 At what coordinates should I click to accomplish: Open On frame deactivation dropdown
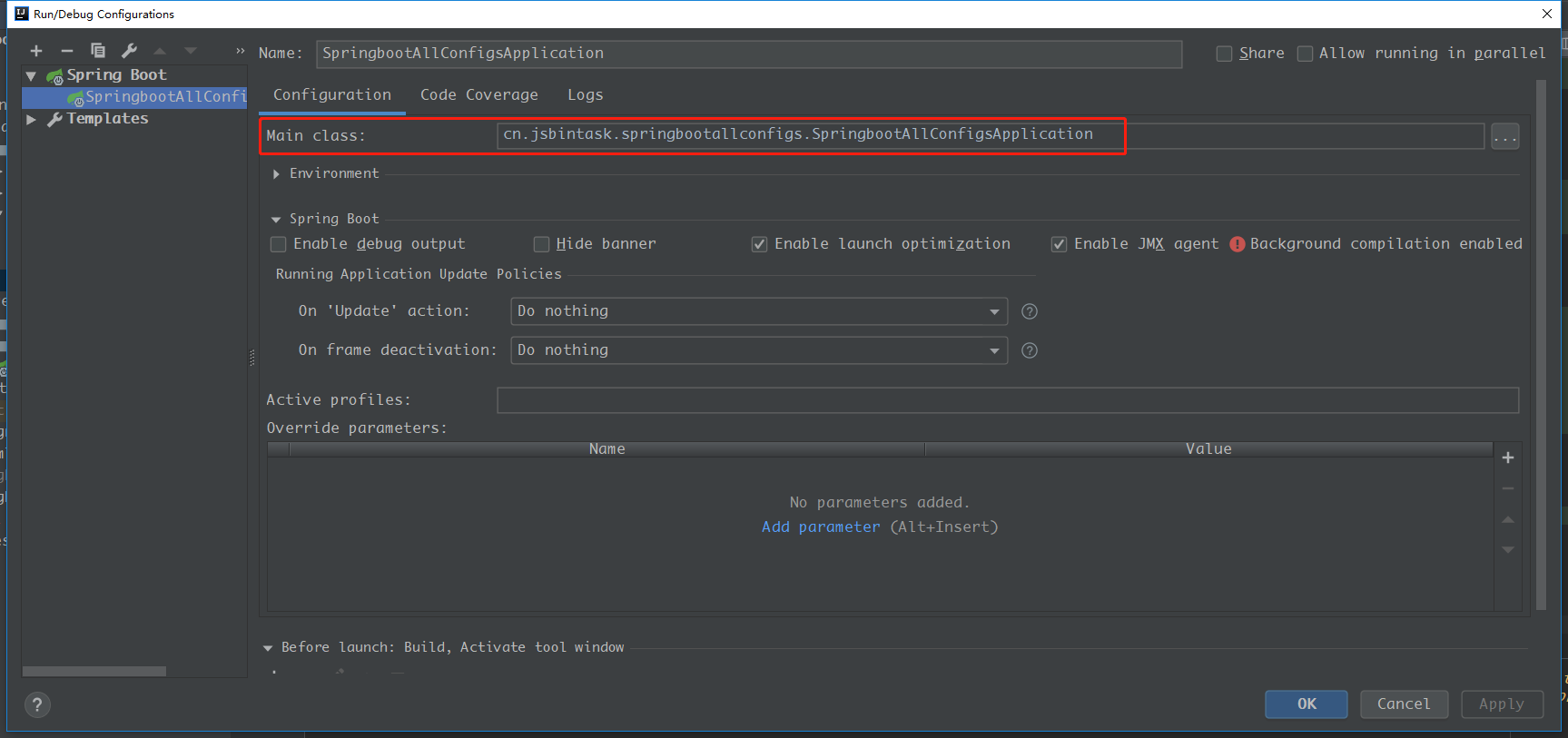pos(759,350)
